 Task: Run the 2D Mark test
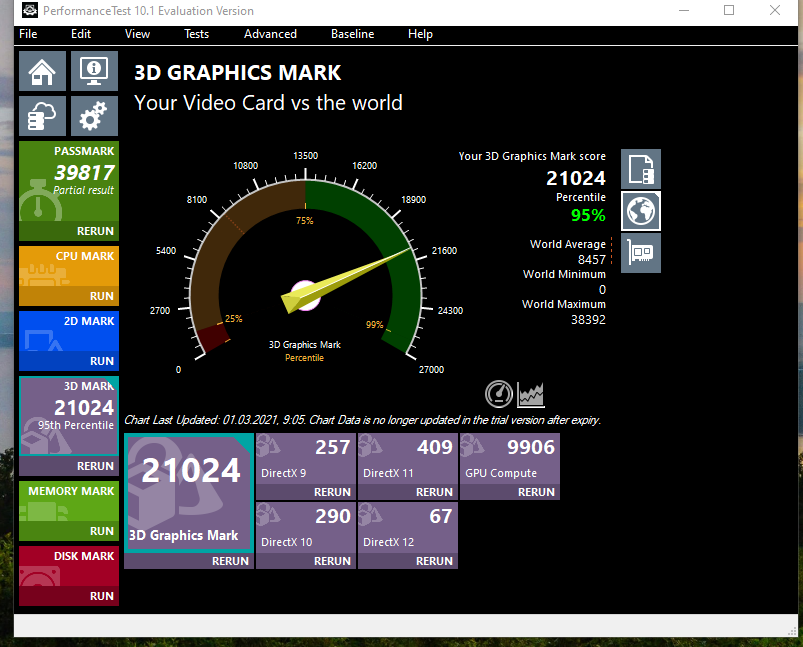(x=69, y=361)
